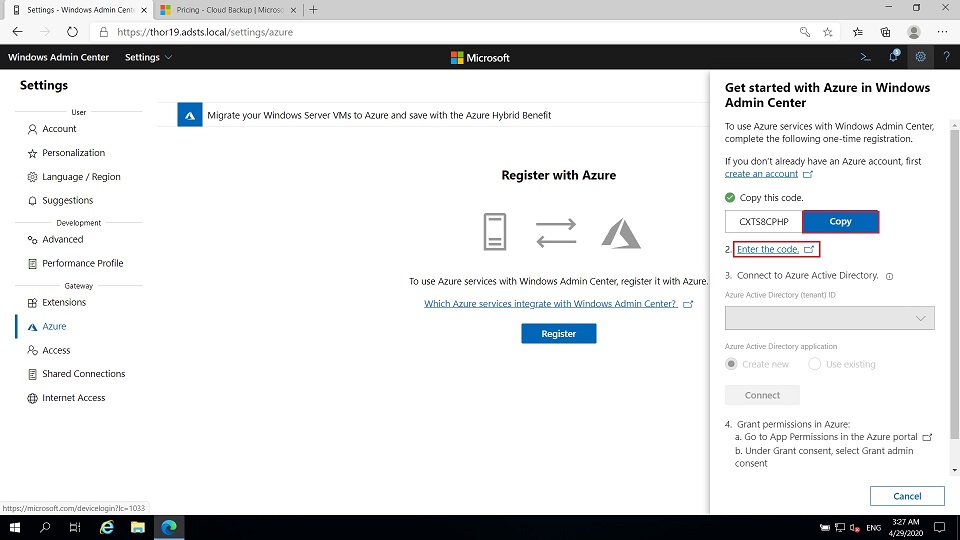Screen dimensions: 960x540
Task: Click the Register button
Action: point(558,334)
